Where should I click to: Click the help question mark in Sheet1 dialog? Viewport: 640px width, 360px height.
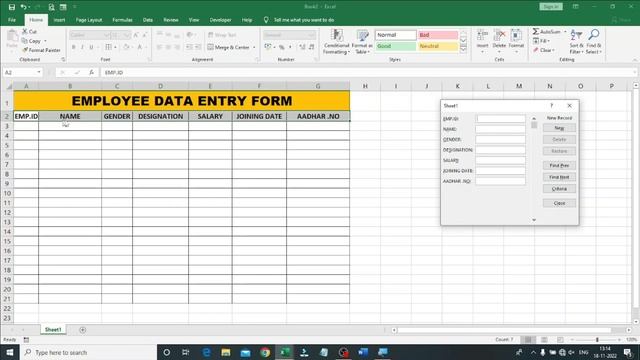[x=551, y=106]
